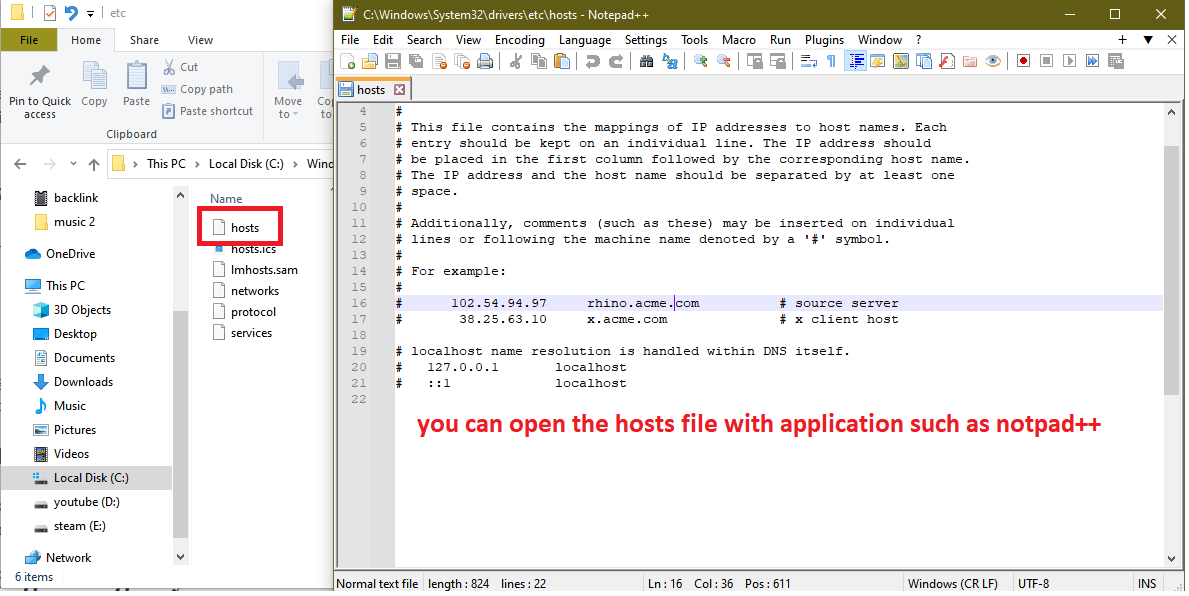Click the large Paste button in Explorer

pos(136,85)
